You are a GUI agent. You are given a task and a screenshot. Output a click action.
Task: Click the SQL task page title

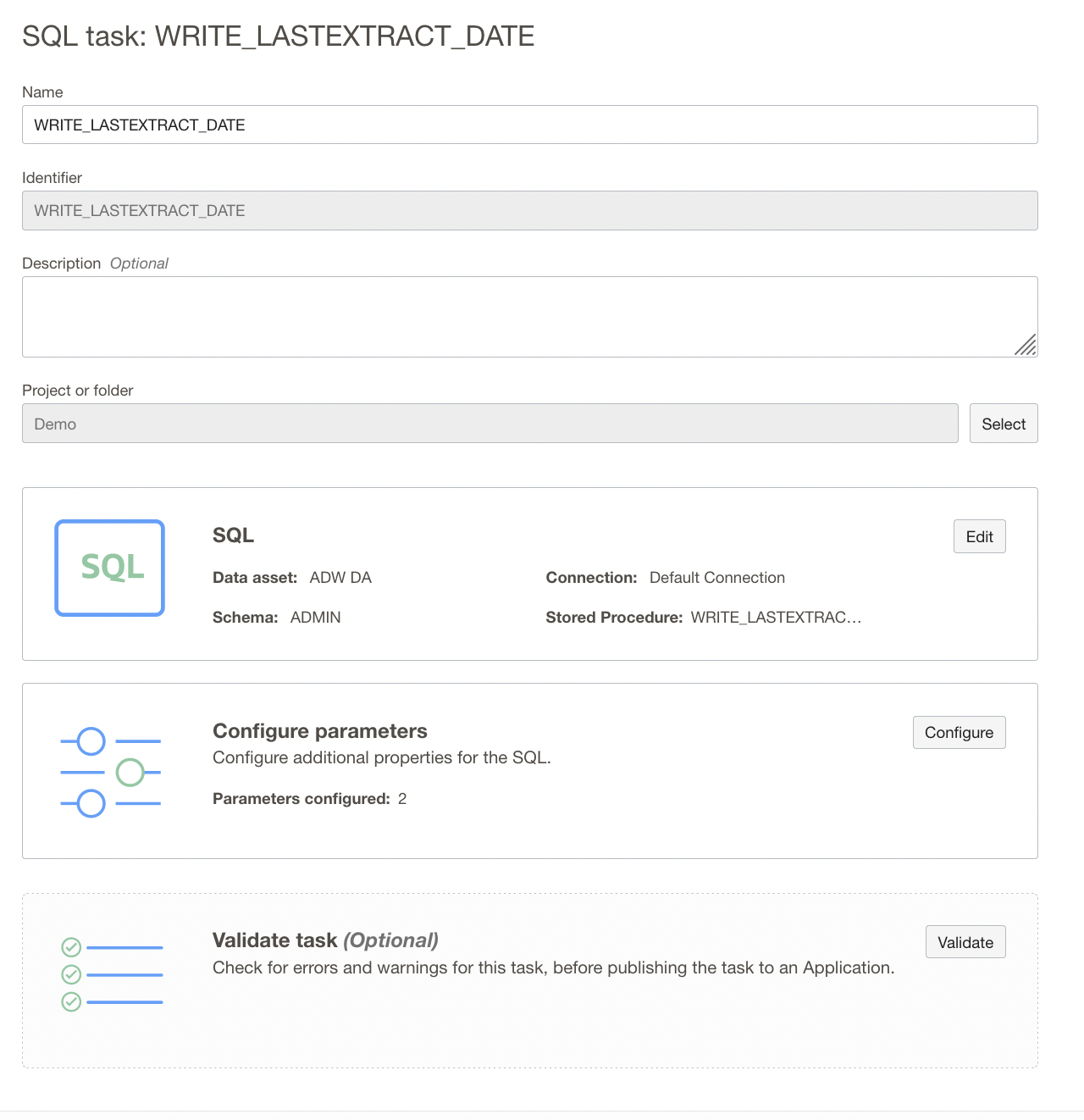click(278, 36)
